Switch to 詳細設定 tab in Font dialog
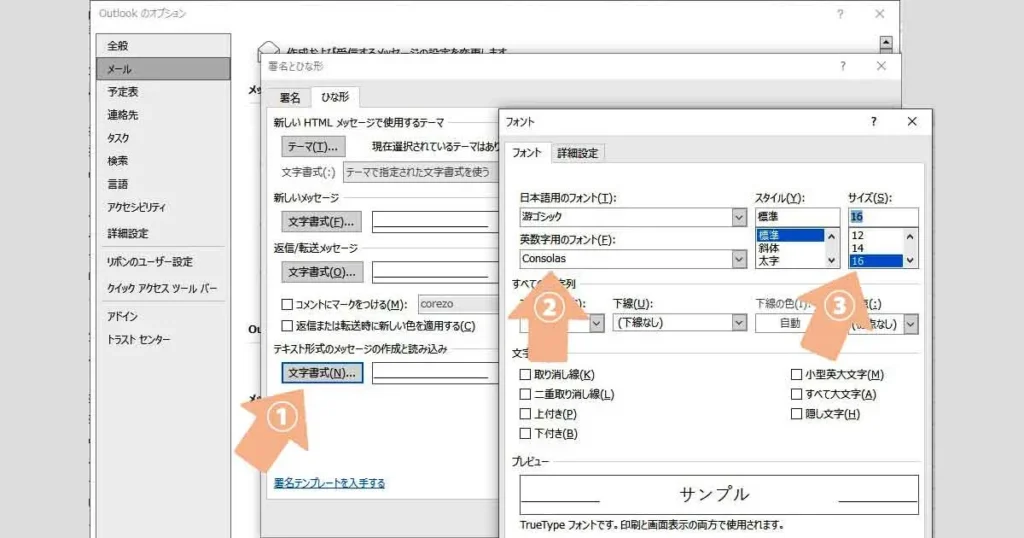 click(x=577, y=153)
